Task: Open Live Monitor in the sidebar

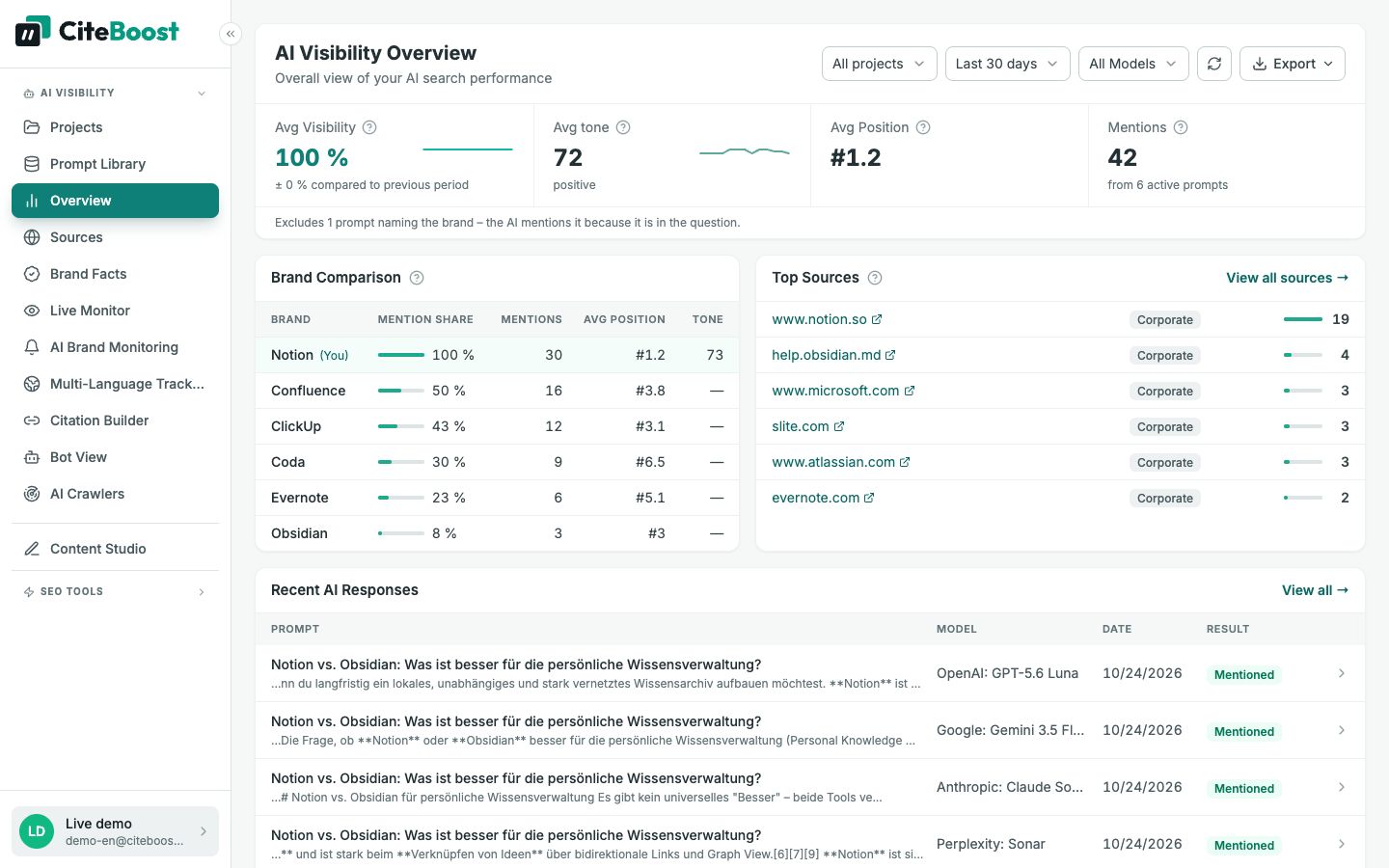Action: click(x=115, y=311)
